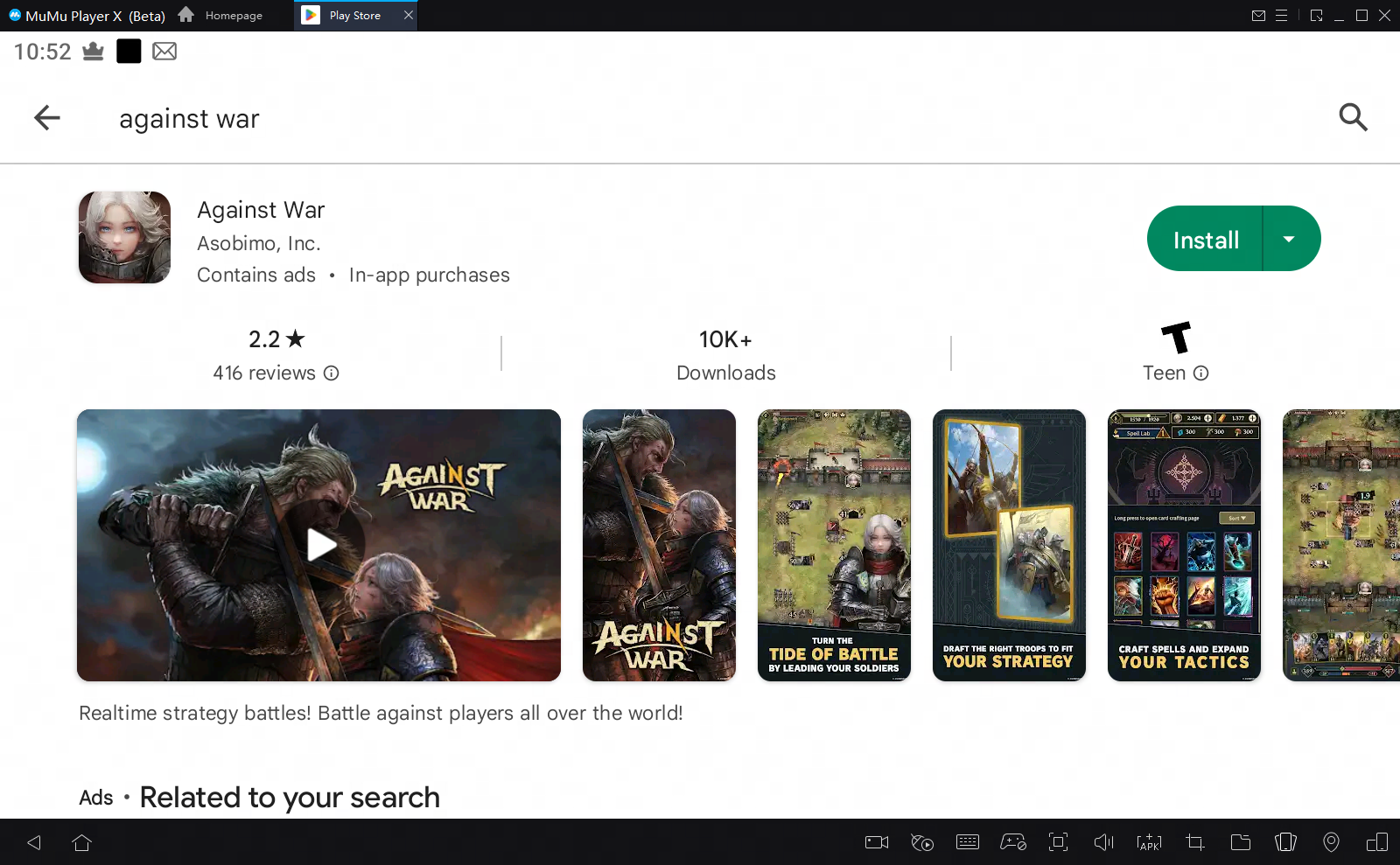Open the screenshot crop tool
Viewport: 1400px width, 865px height.
coord(1193,841)
